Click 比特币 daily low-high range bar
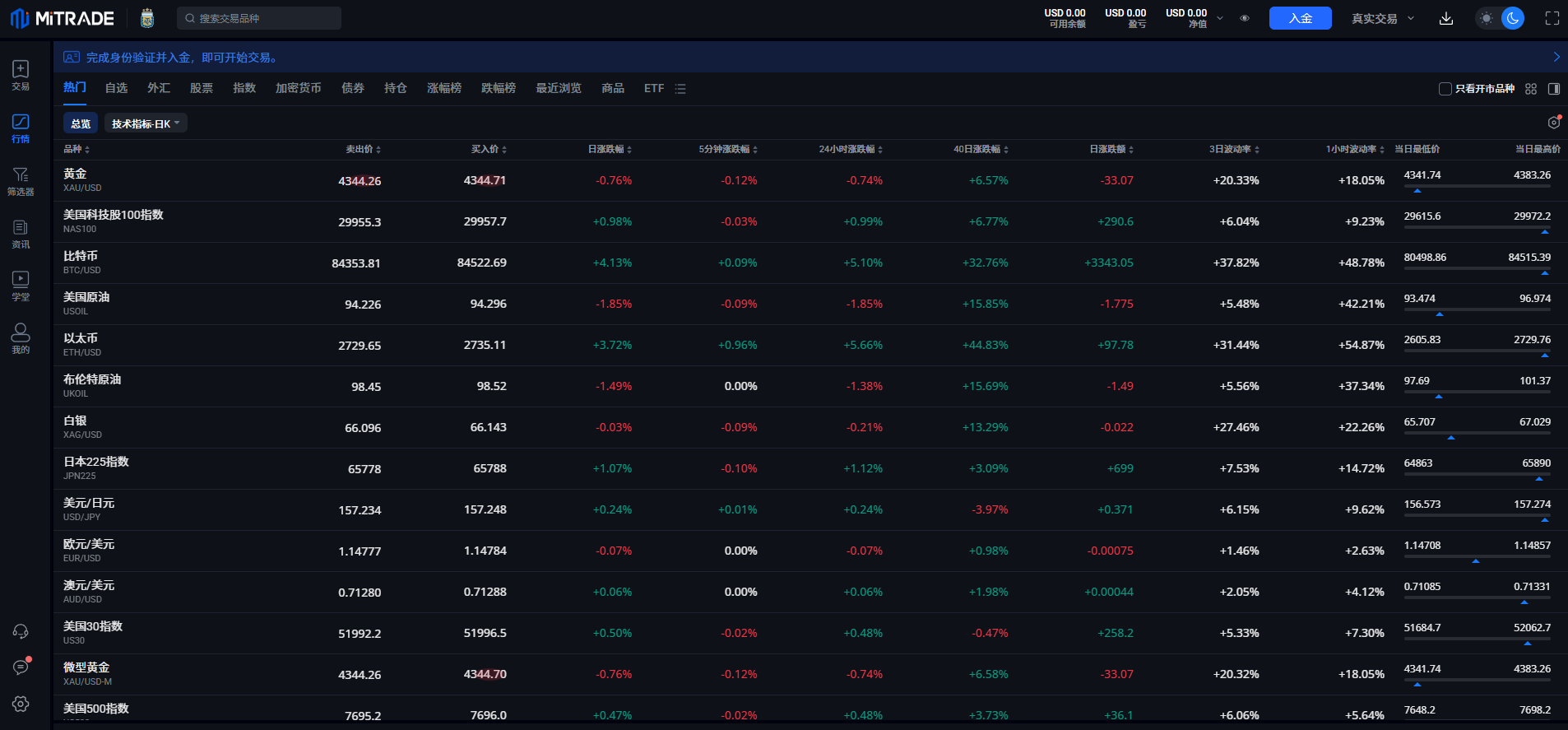Viewport: 1568px width, 730px height. (1478, 269)
